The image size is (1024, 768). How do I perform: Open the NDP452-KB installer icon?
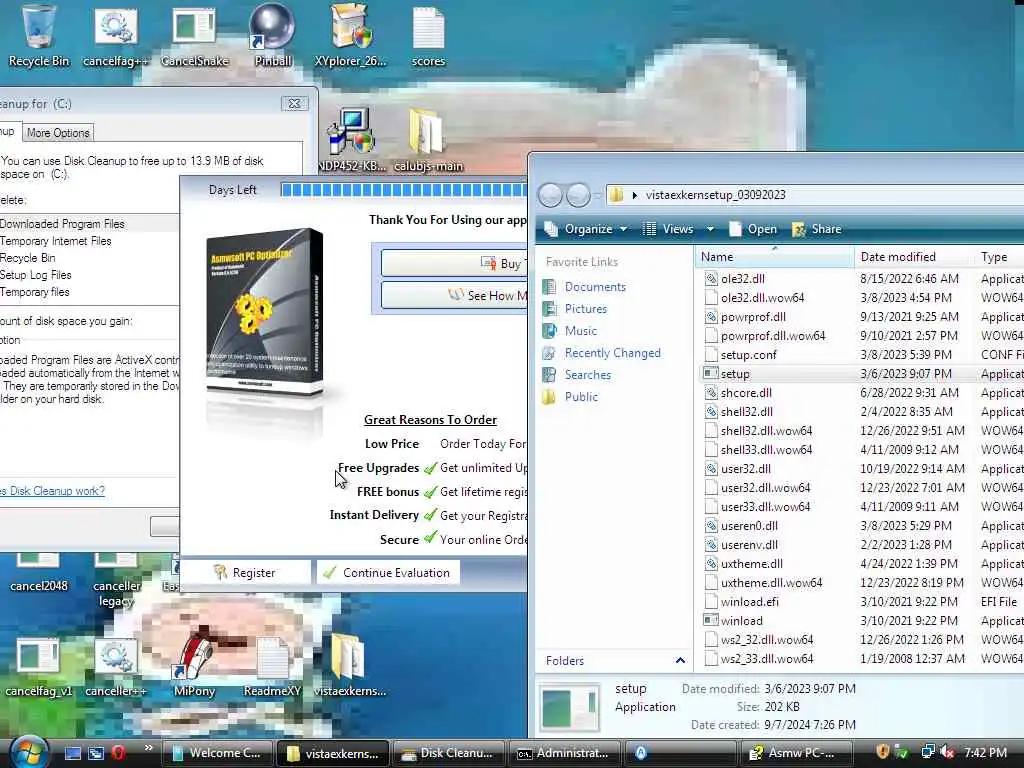point(350,140)
